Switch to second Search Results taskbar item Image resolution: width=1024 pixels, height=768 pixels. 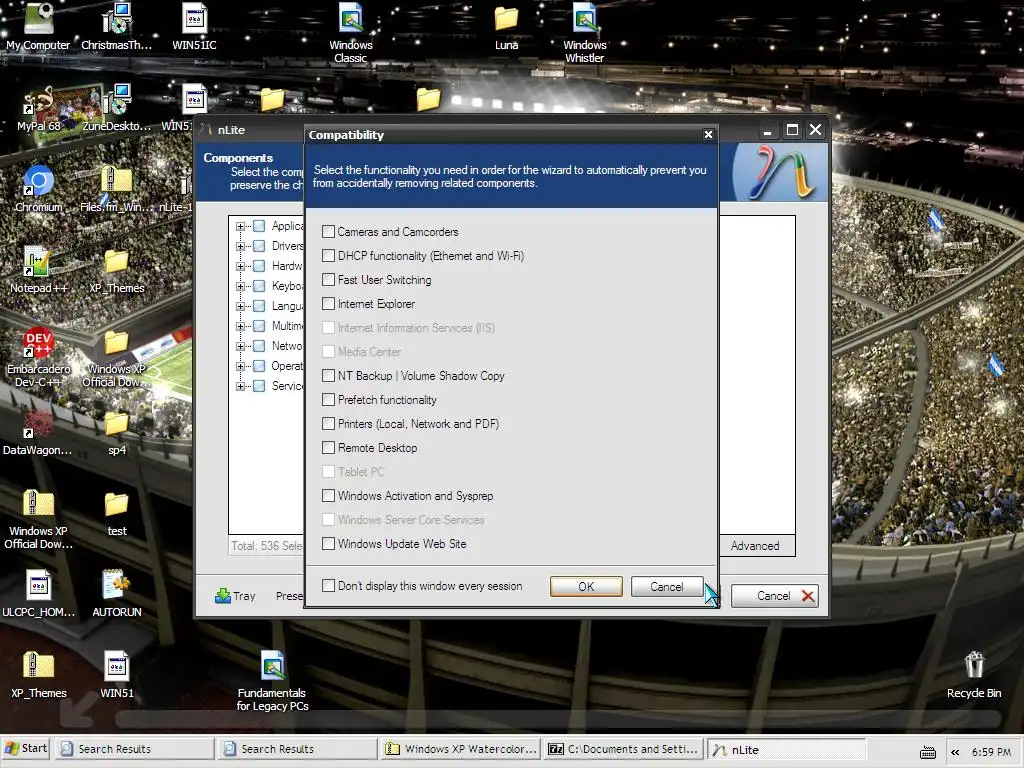pos(298,749)
